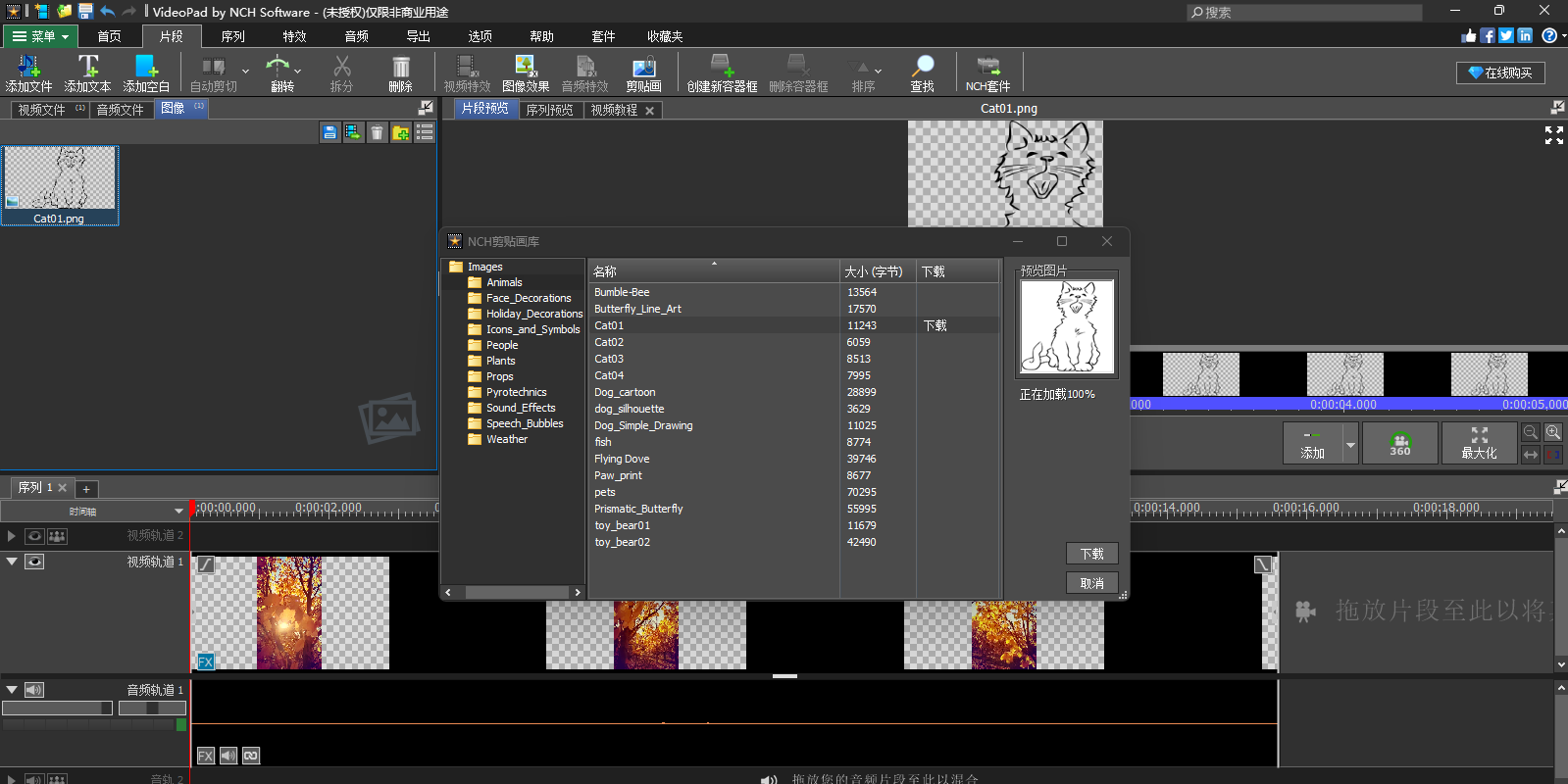Click the 下载 button in the clipart dialog

coord(1091,554)
